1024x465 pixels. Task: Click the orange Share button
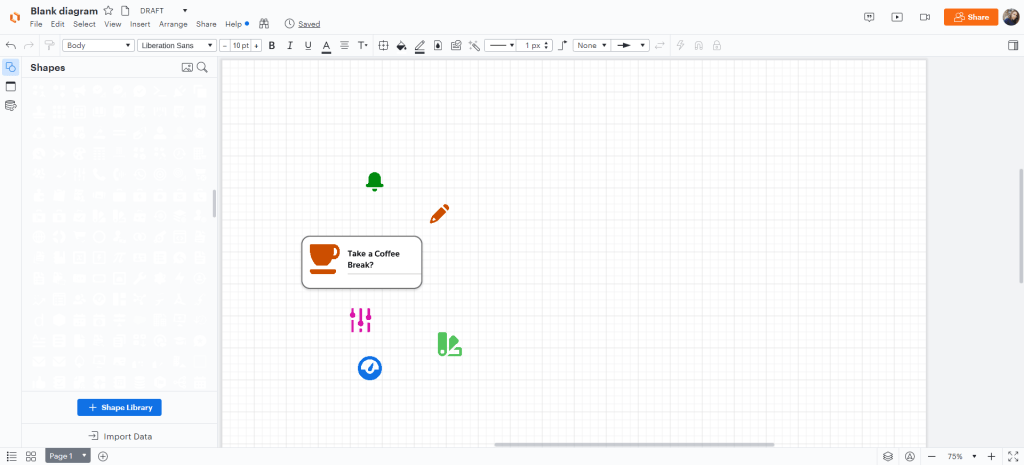(x=970, y=17)
